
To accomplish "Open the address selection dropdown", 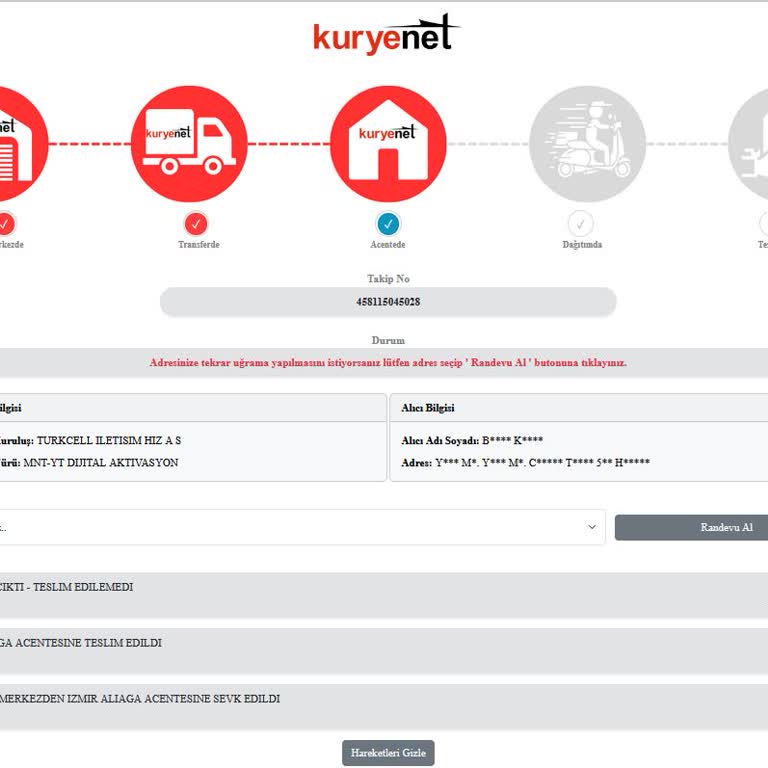I will click(x=302, y=527).
